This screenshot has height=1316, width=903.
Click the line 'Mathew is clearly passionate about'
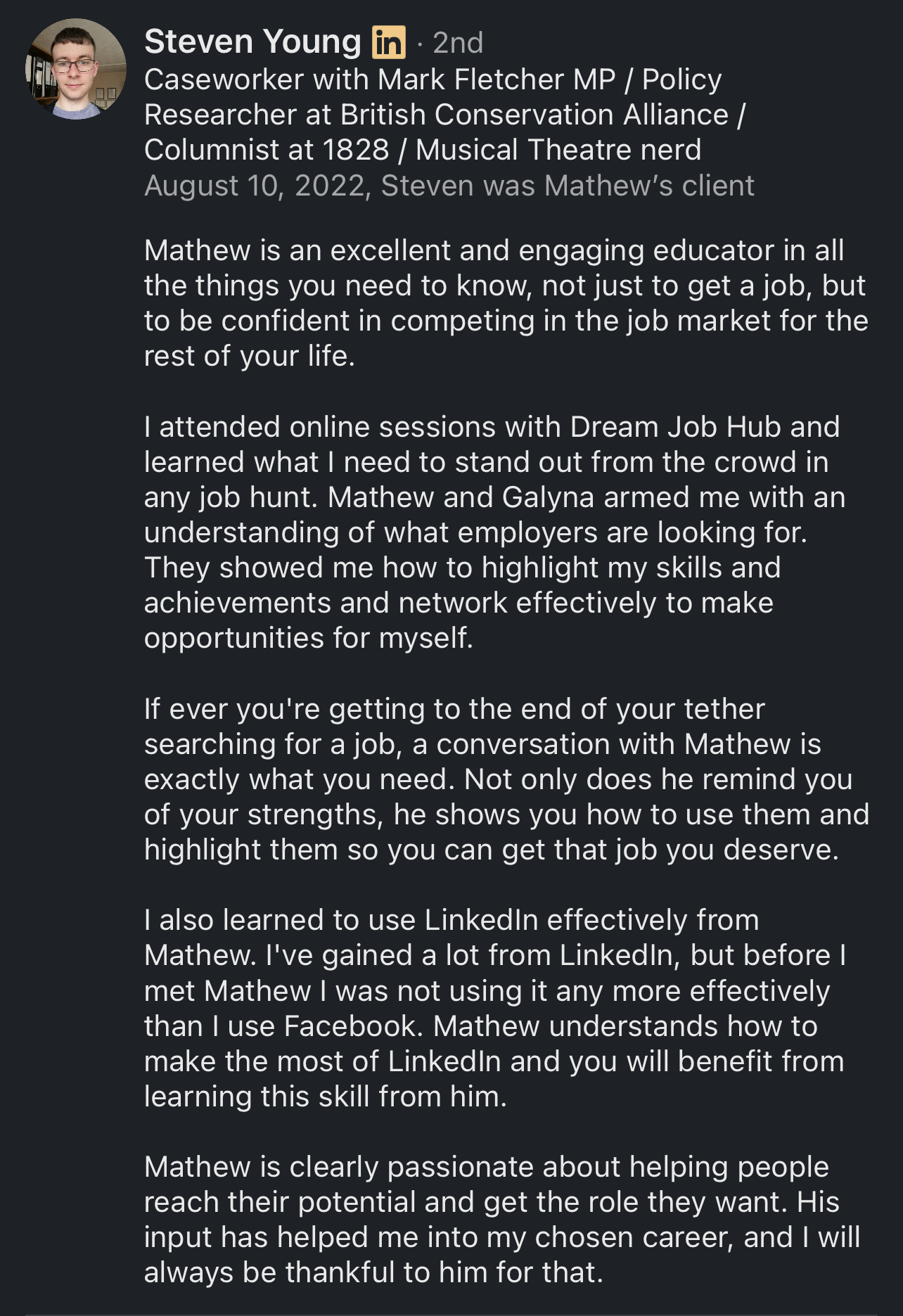487,1167
